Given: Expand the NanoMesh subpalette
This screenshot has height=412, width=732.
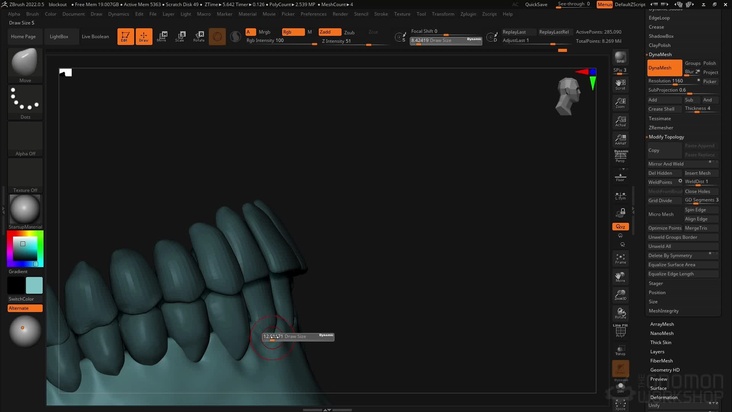Looking at the screenshot, I should pyautogui.click(x=662, y=334).
